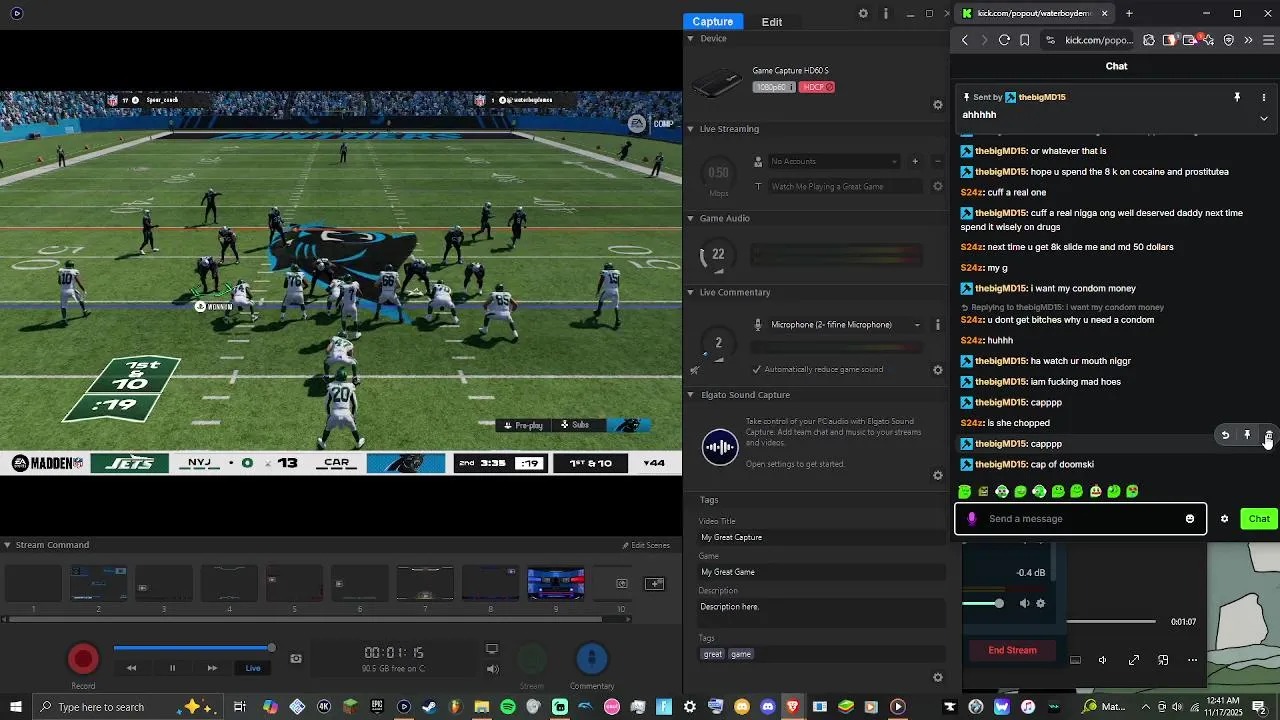1280x720 pixels.
Task: Reload the Kick chat page
Action: tap(1004, 40)
